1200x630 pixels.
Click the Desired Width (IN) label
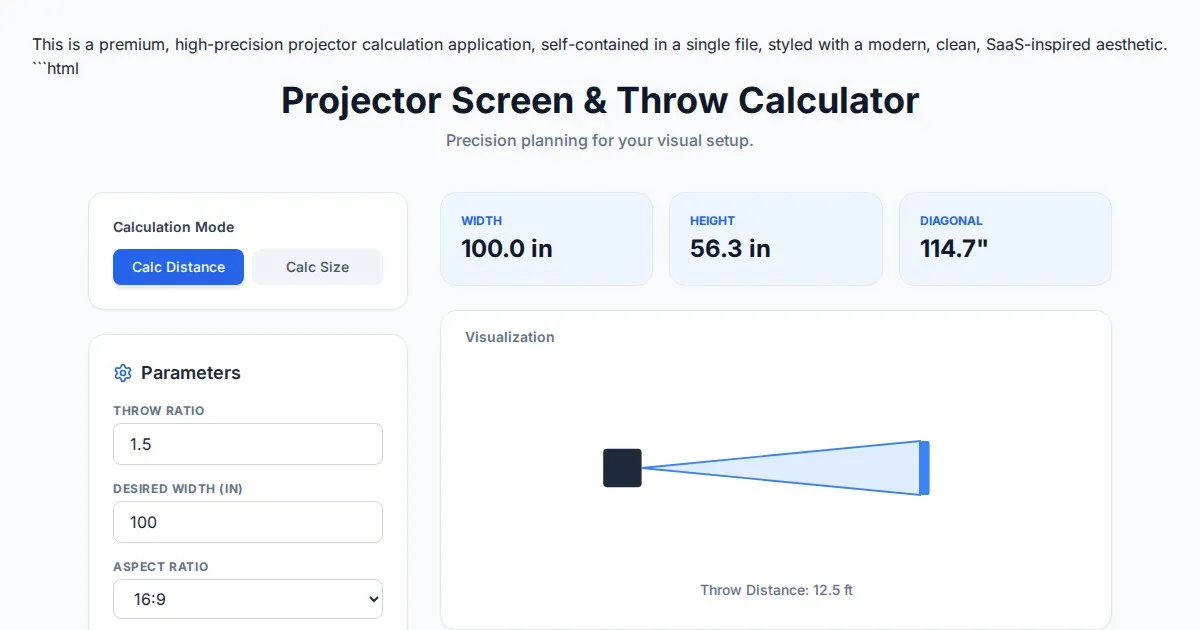coord(178,489)
